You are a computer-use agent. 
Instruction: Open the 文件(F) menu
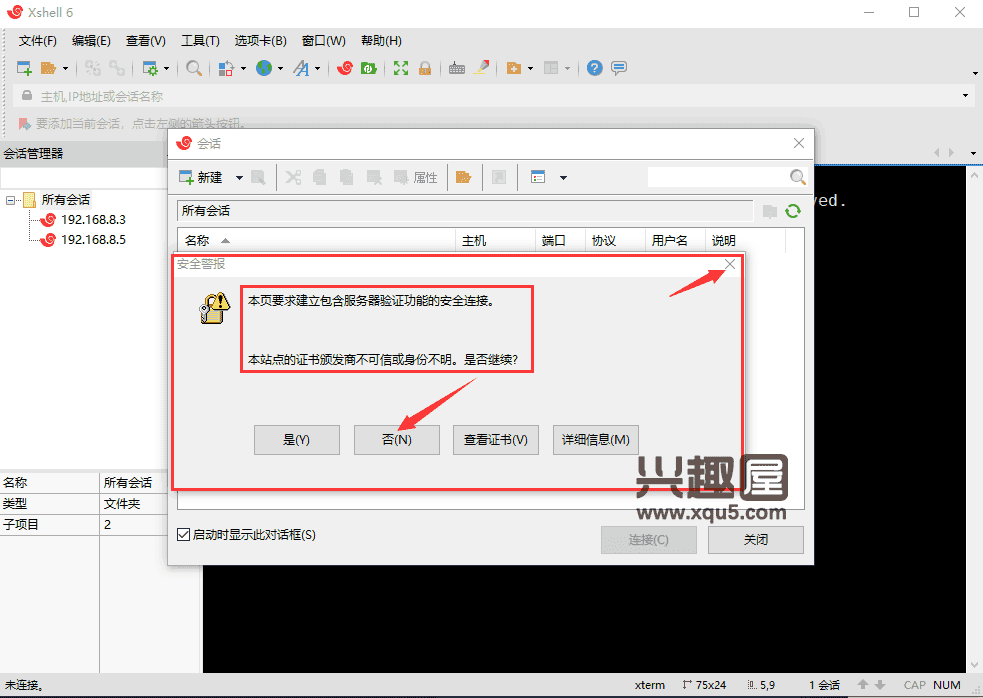38,41
